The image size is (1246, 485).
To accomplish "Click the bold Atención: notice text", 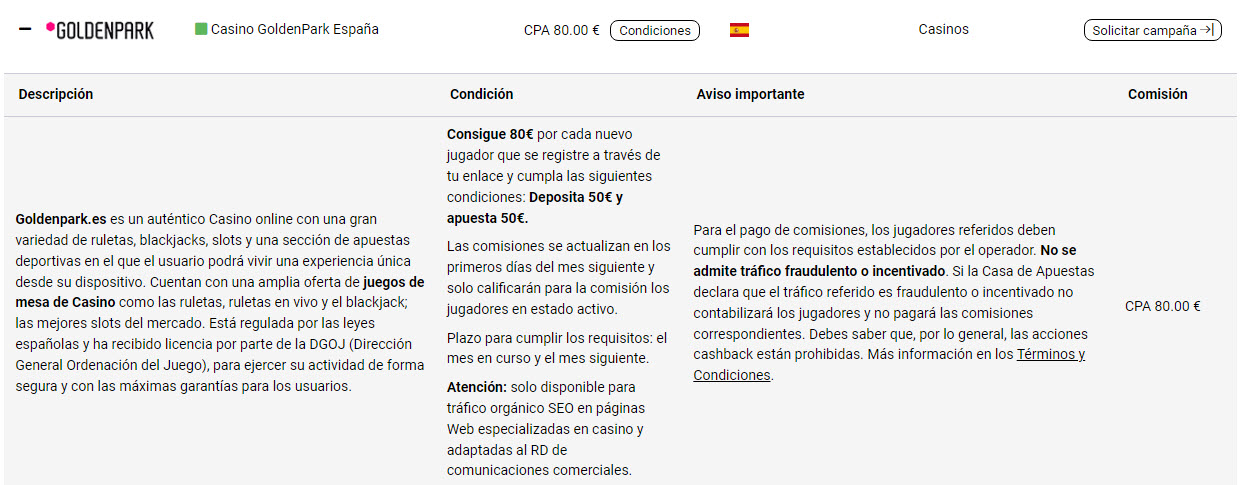I will (477, 387).
